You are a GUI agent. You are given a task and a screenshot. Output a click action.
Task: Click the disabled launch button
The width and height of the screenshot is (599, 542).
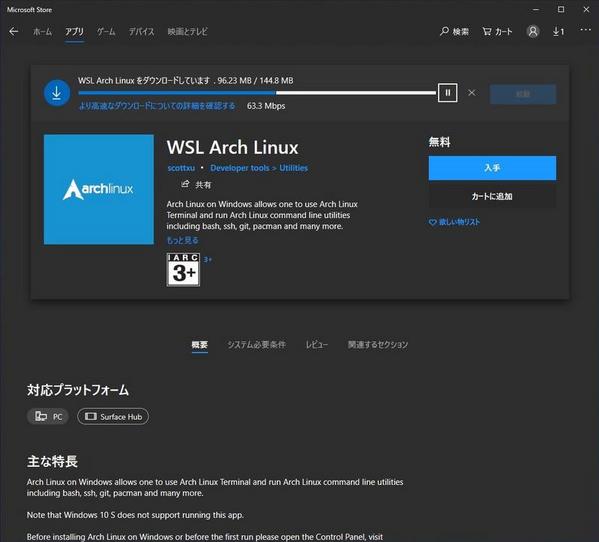coord(523,94)
